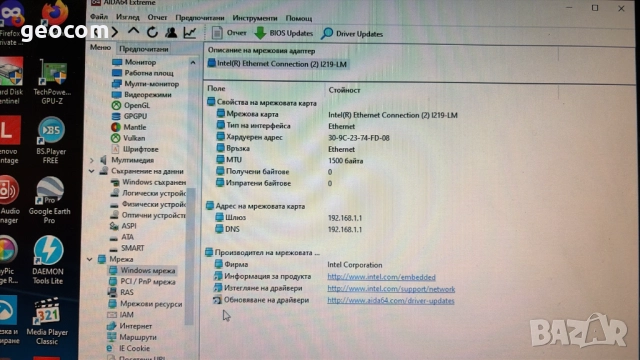Select Видеорежими tree item
Screen dimensions: 640x360
coord(147,95)
